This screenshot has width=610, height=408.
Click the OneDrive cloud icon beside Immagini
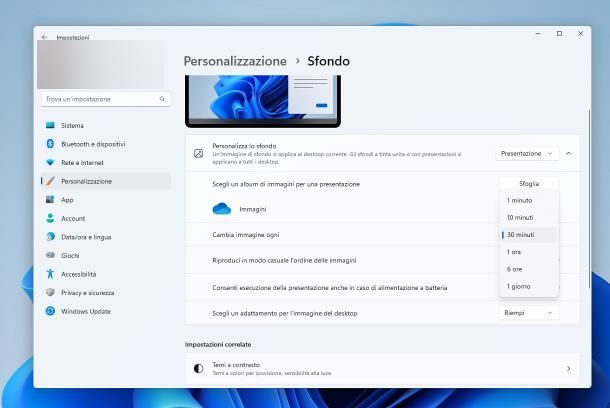point(222,209)
